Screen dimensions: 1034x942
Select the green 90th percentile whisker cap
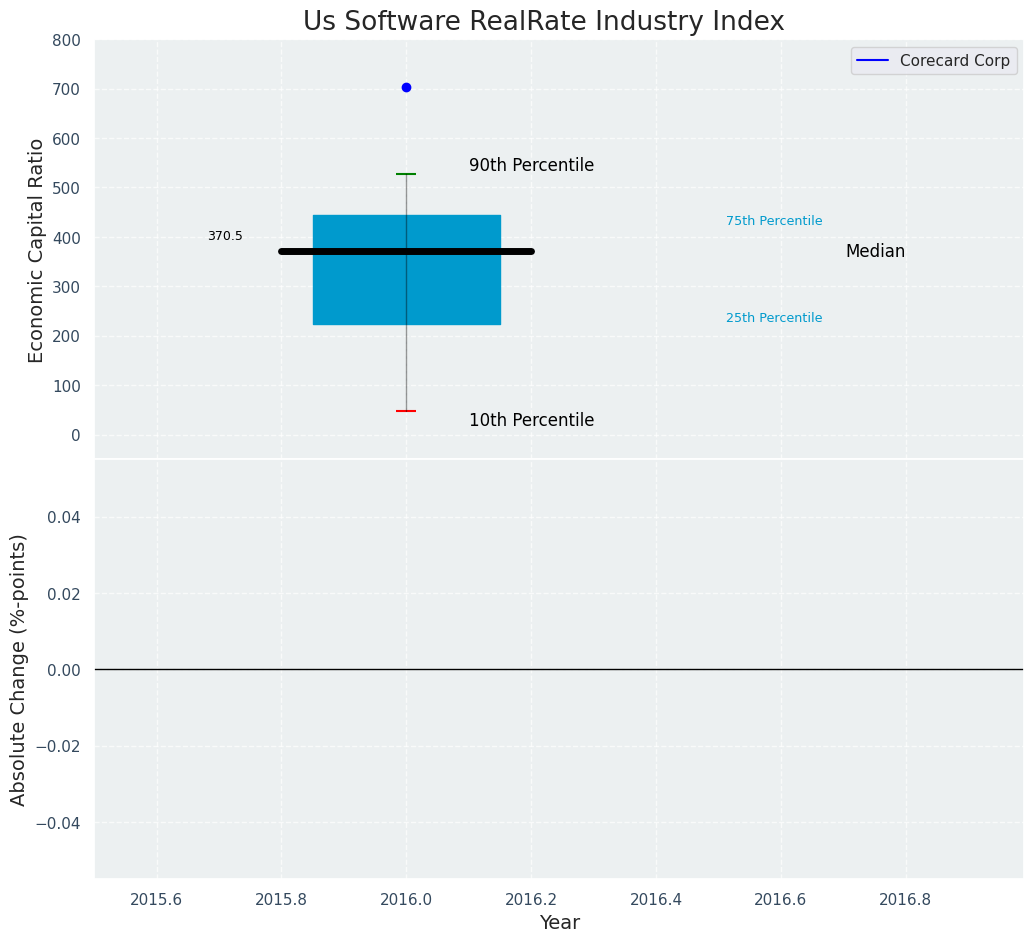pos(406,174)
